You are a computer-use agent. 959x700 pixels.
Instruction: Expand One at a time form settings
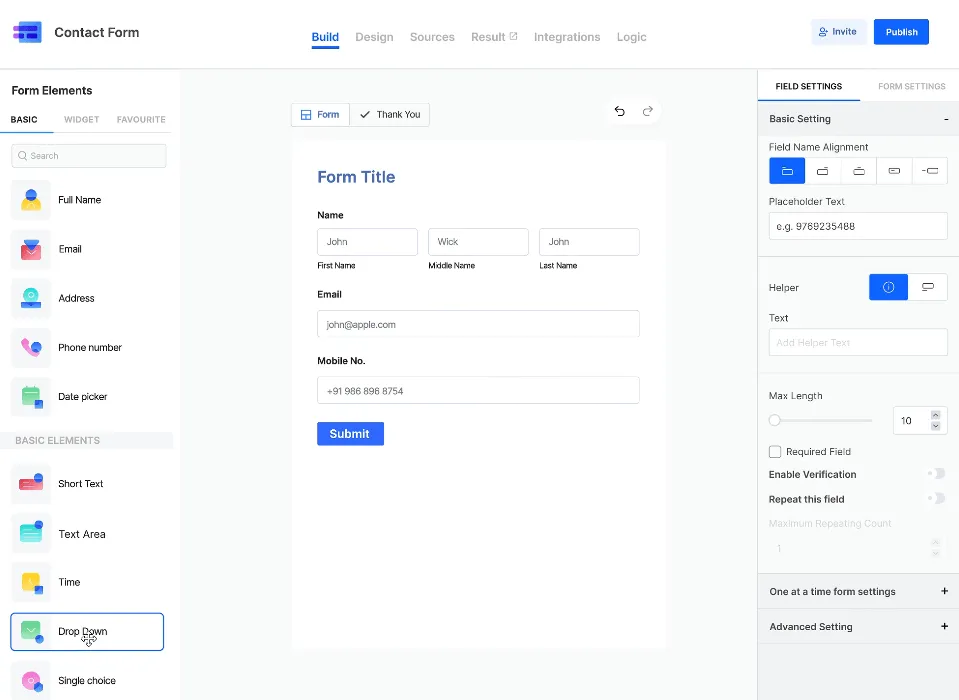(944, 591)
